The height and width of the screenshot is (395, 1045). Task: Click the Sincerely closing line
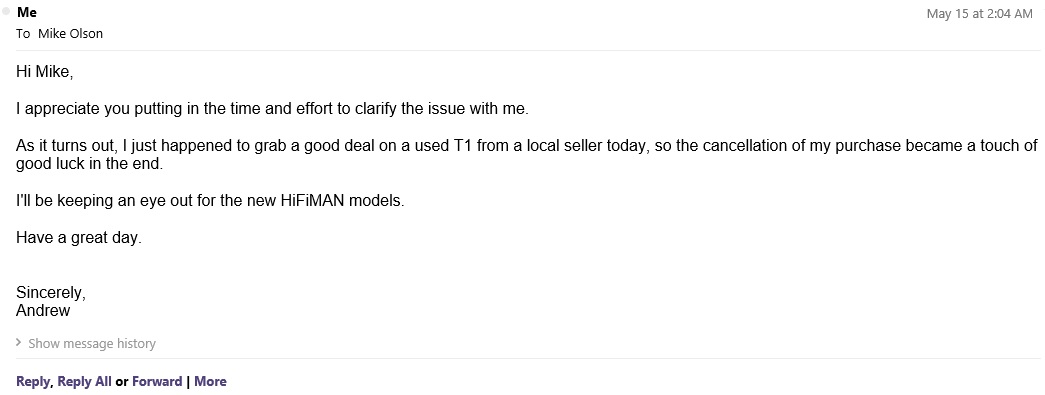tap(51, 293)
